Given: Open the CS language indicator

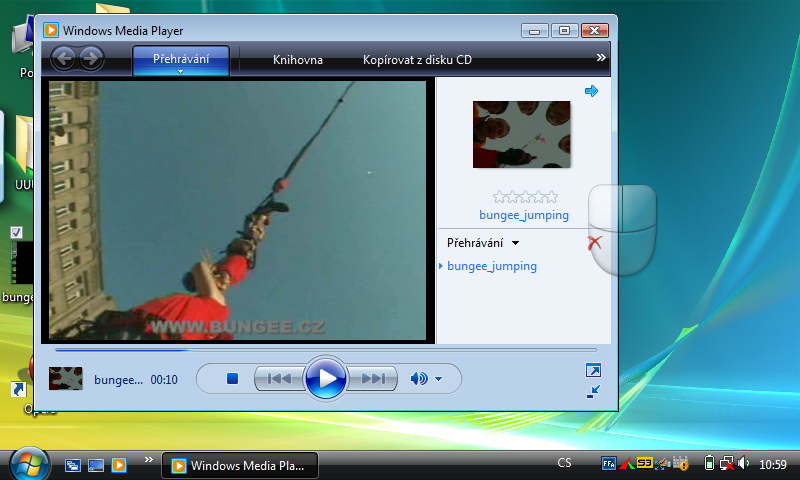Looking at the screenshot, I should [564, 463].
